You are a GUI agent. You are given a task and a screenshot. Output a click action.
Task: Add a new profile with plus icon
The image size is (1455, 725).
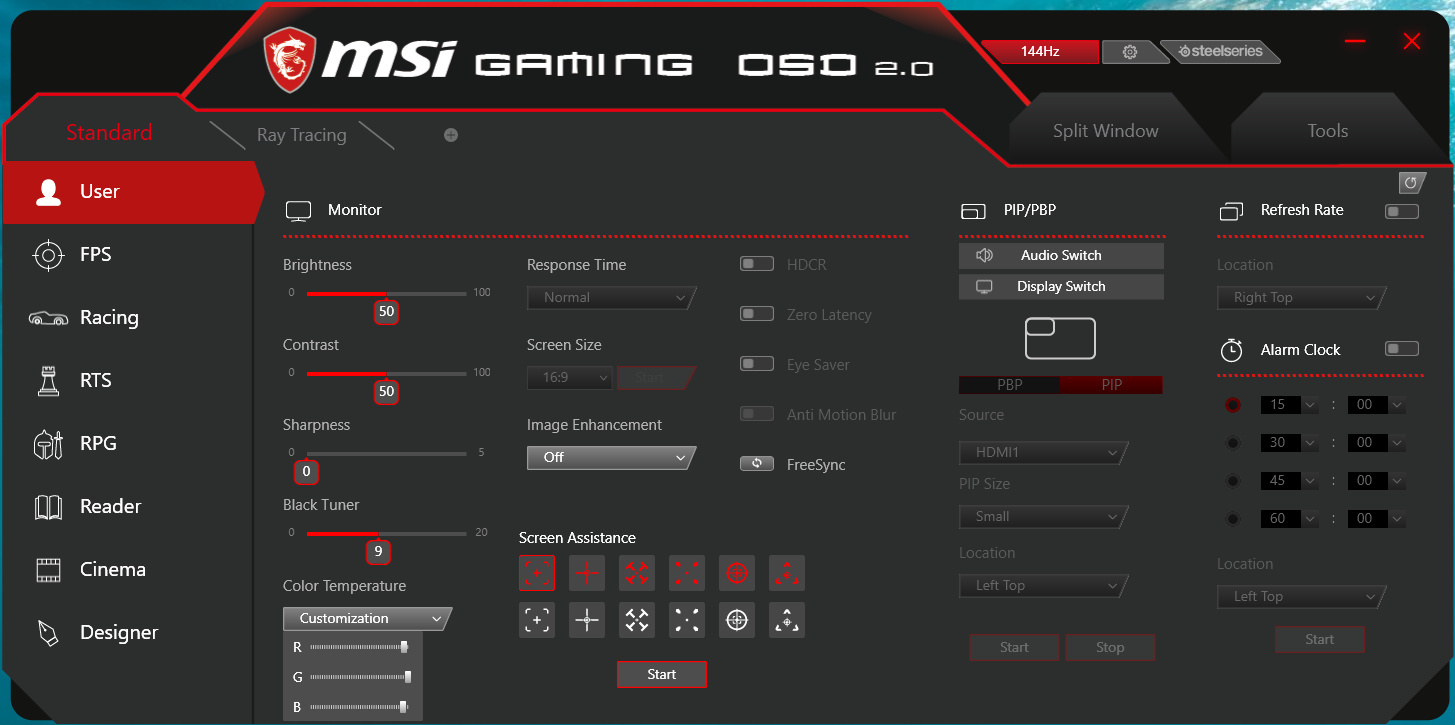(451, 135)
